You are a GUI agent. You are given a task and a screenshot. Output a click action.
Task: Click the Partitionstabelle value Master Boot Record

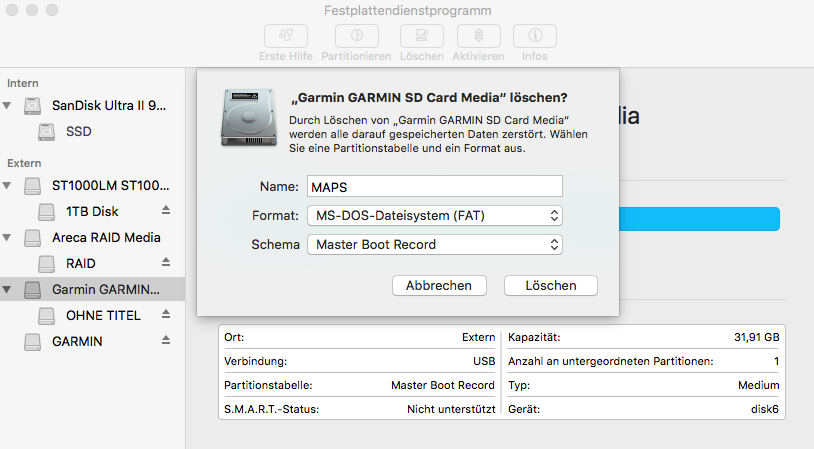click(443, 385)
